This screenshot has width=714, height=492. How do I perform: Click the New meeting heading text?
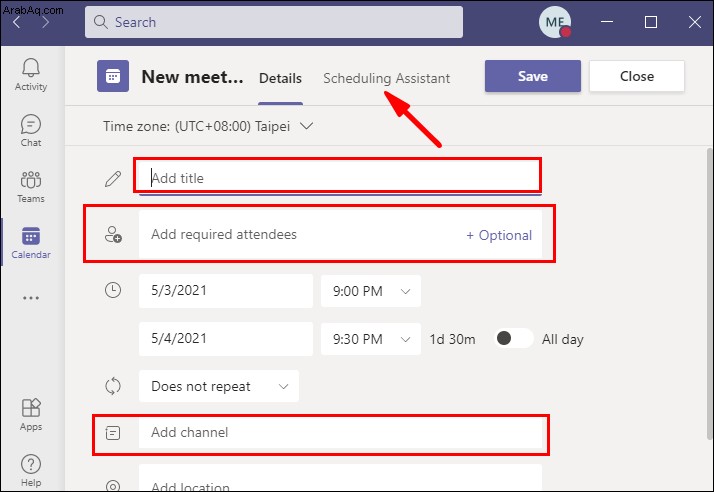pyautogui.click(x=192, y=77)
